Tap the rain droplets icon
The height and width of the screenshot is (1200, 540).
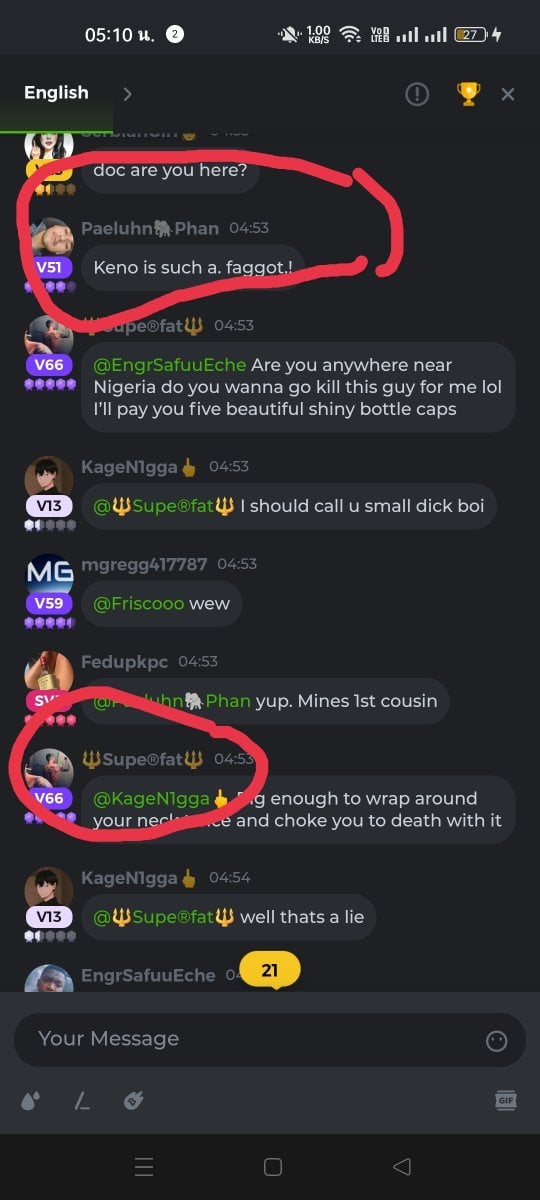pos(31,1101)
